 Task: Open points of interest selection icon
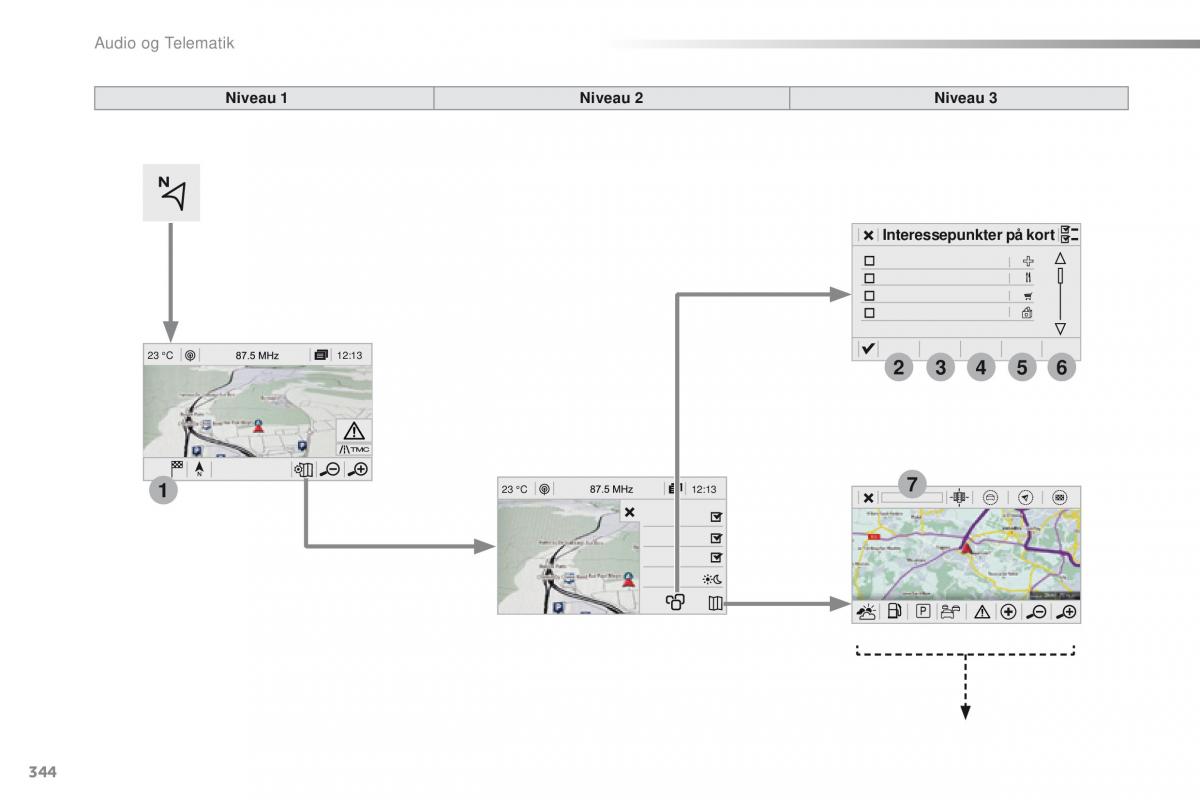click(676, 602)
